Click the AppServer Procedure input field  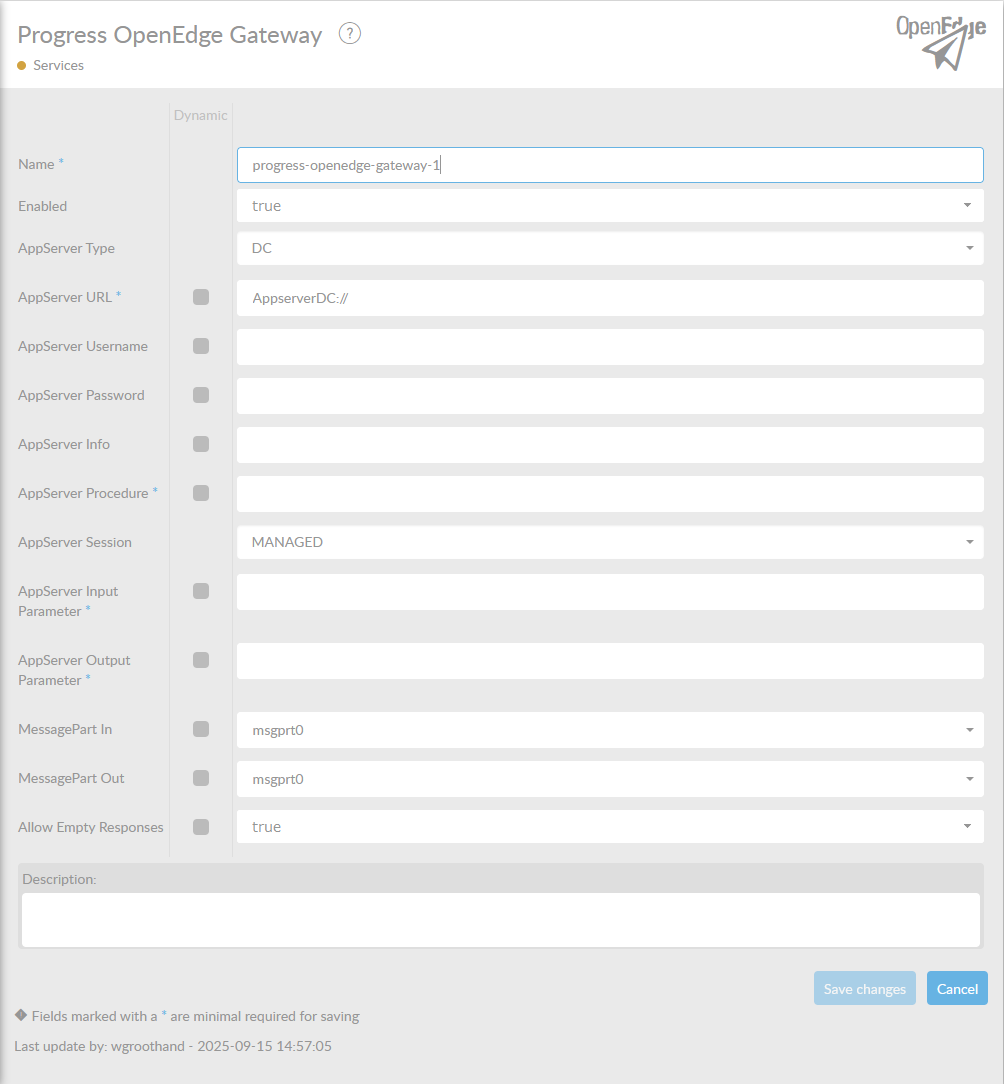tap(609, 494)
